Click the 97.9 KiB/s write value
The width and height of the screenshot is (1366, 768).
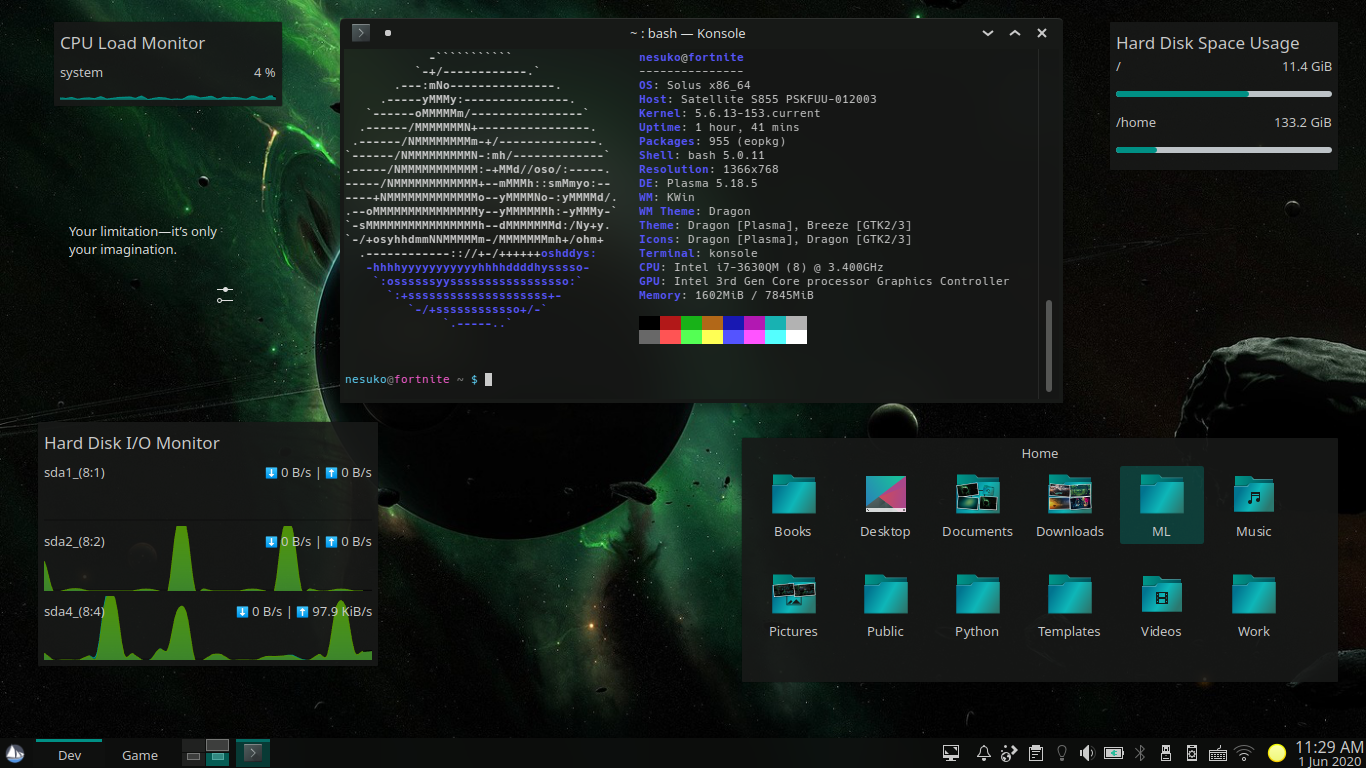342,611
